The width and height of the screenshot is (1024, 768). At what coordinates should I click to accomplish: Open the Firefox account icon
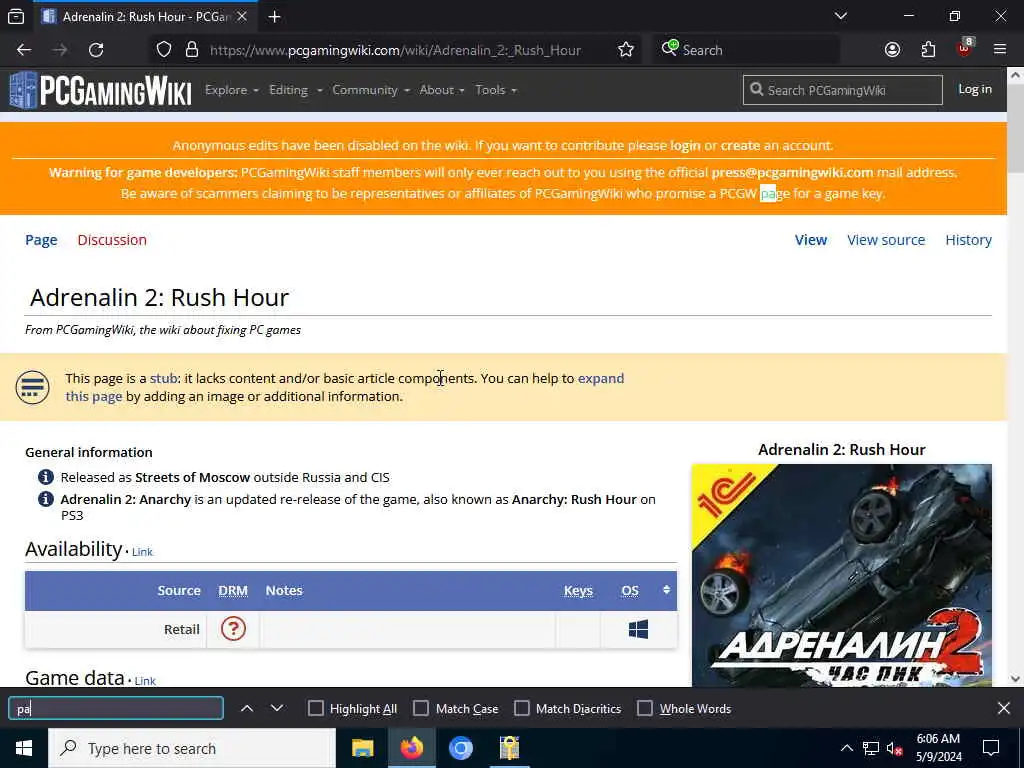coord(892,50)
